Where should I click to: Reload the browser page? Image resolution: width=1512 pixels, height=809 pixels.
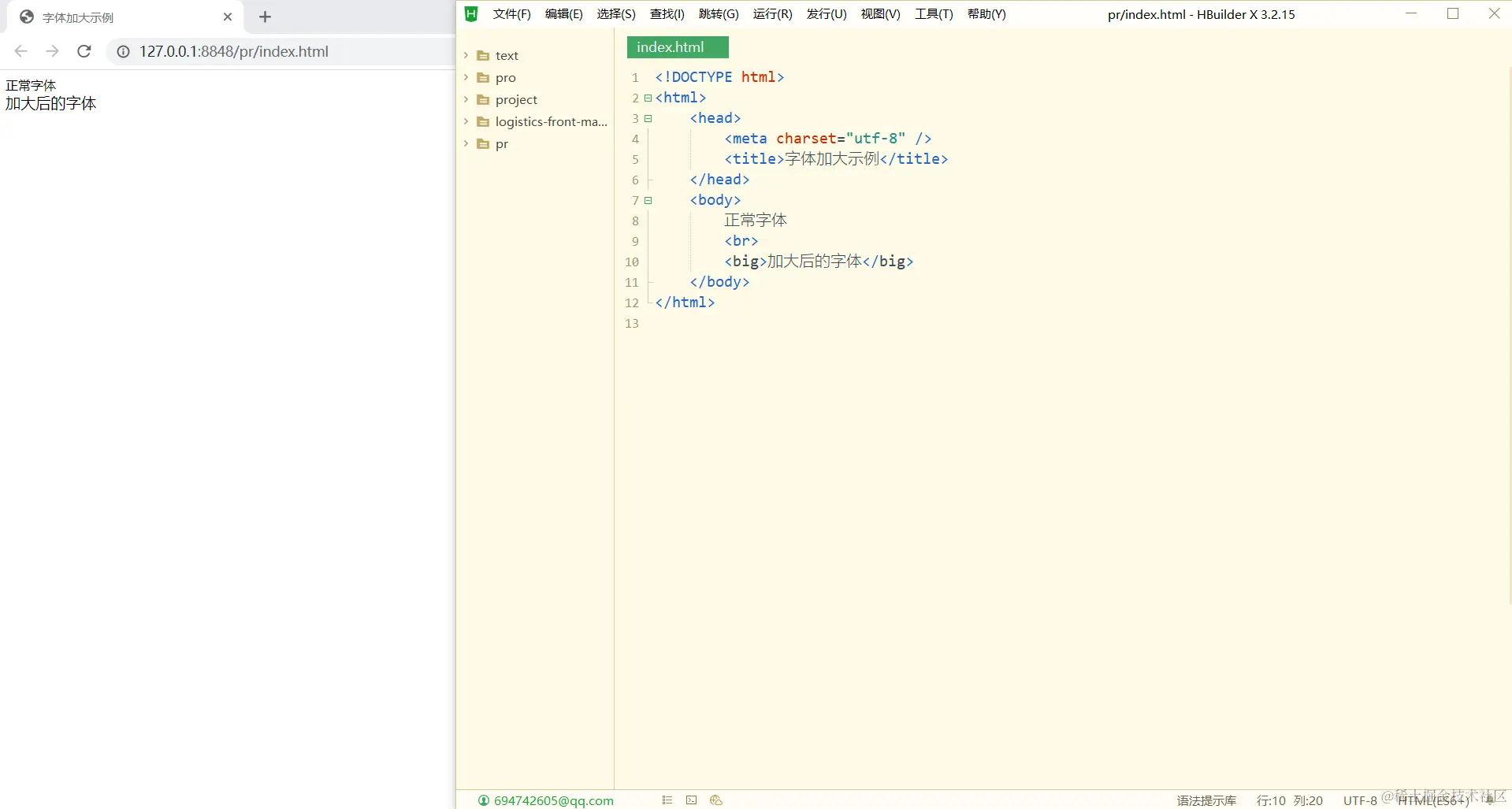coord(84,51)
